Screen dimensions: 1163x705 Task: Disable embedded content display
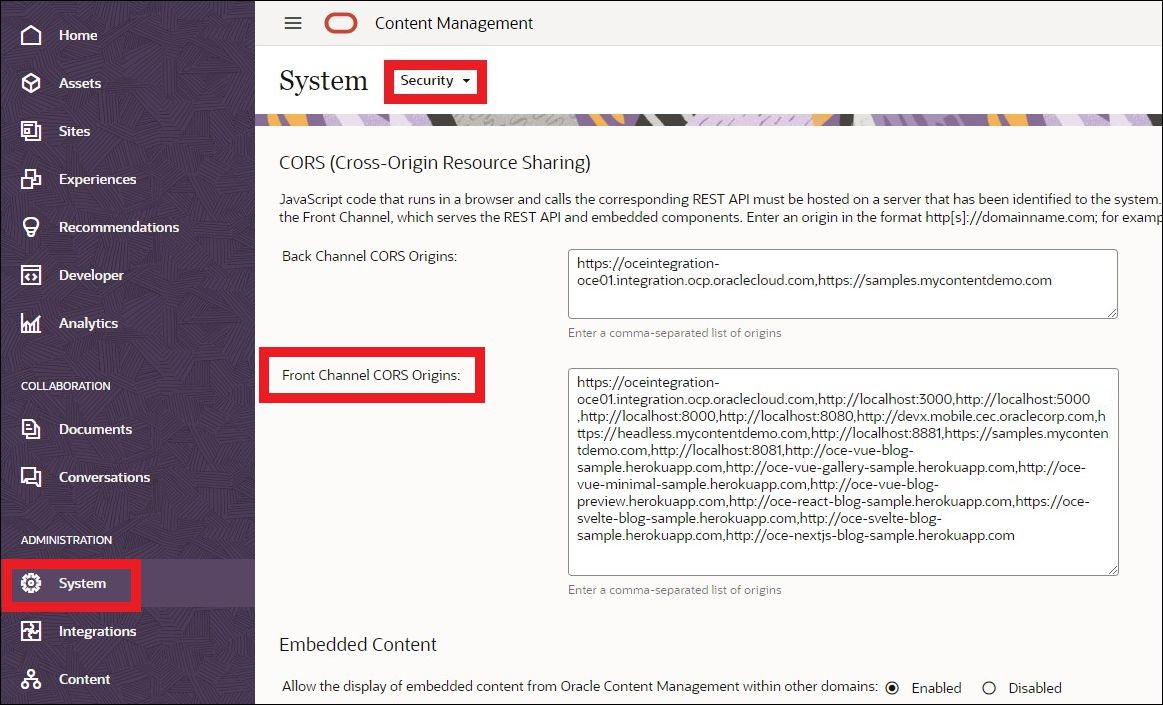coord(989,688)
